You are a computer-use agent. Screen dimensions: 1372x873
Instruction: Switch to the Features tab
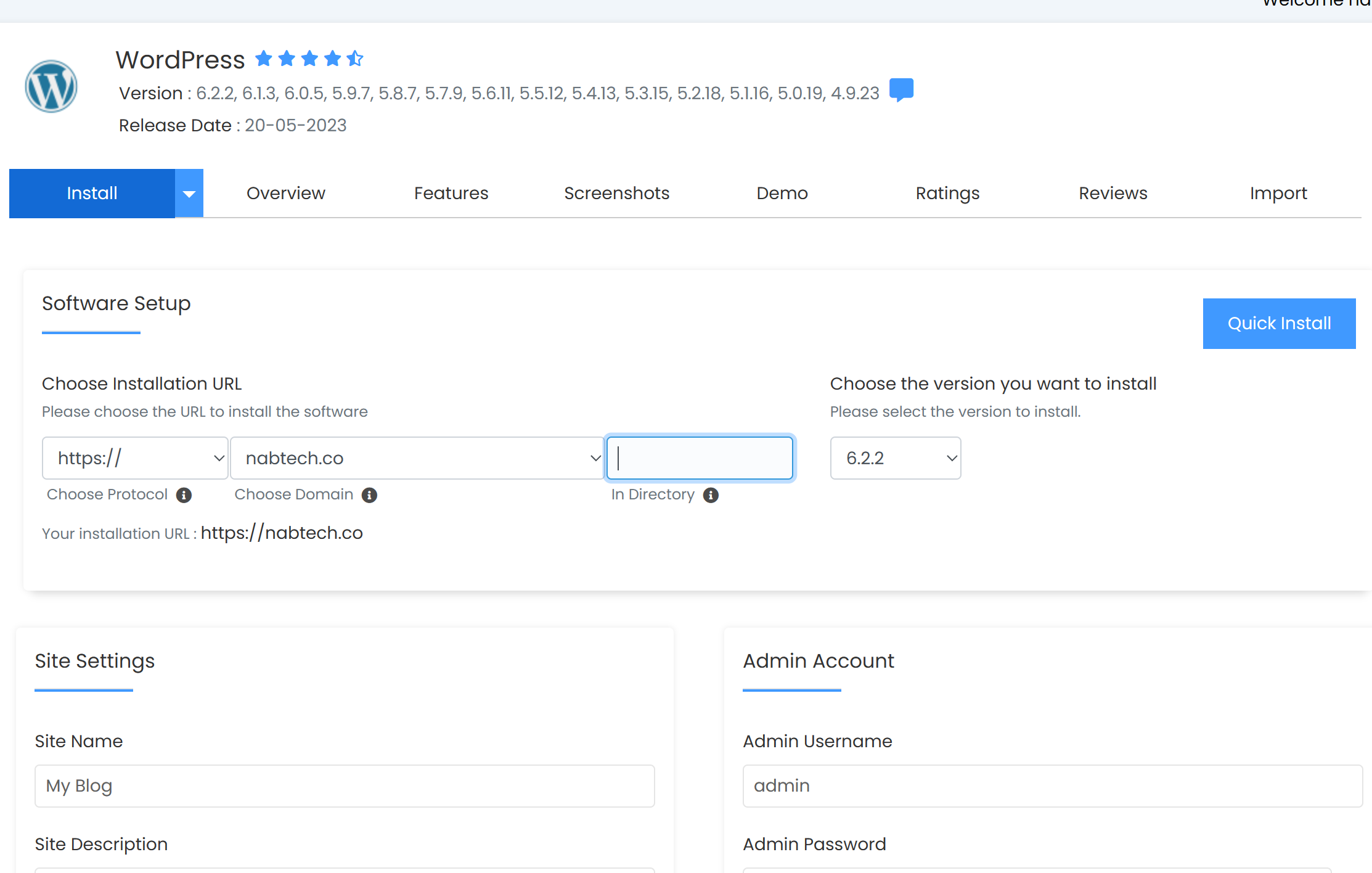[451, 194]
